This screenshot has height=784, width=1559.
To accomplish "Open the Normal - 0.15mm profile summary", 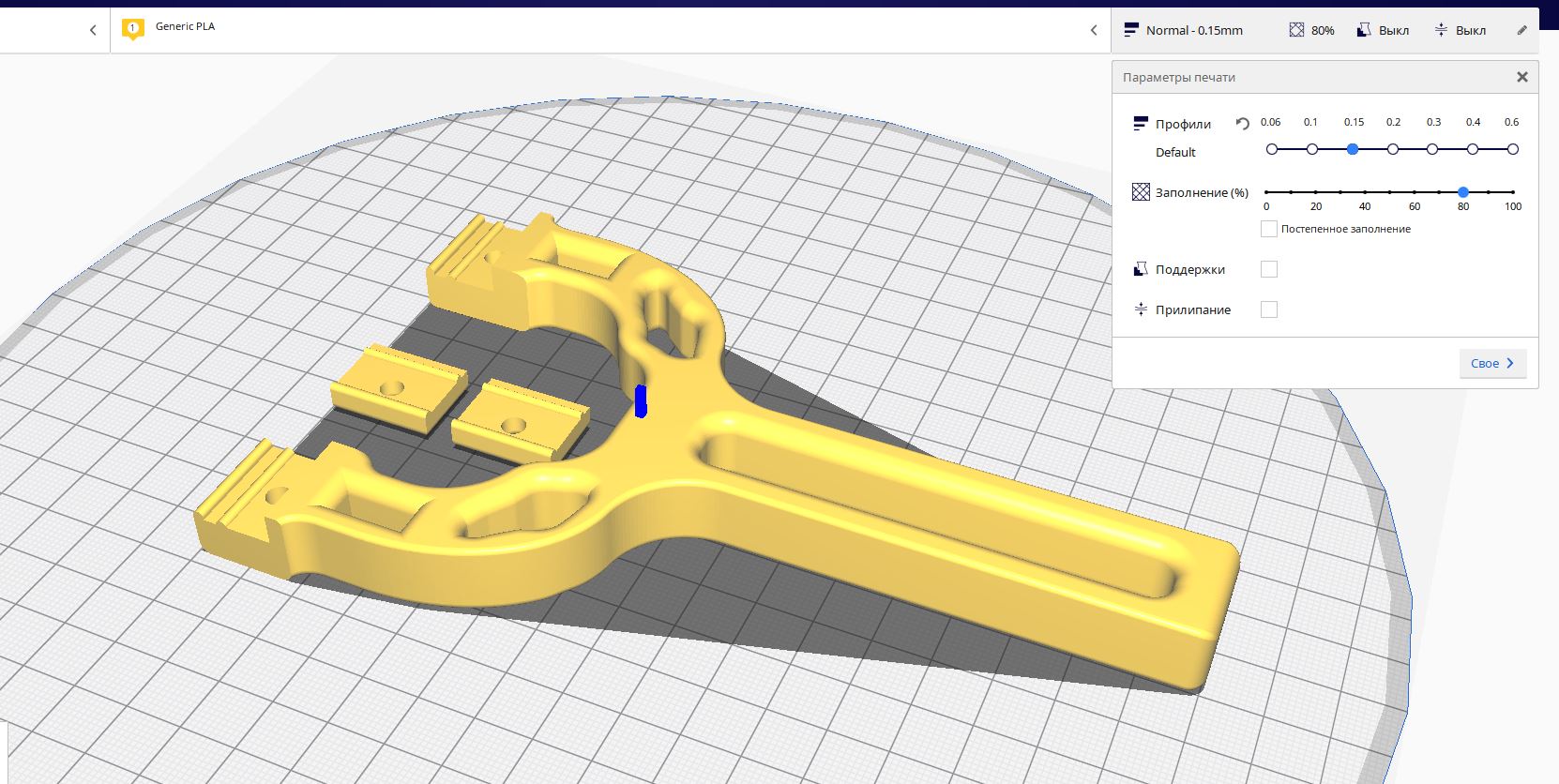I will [1194, 30].
